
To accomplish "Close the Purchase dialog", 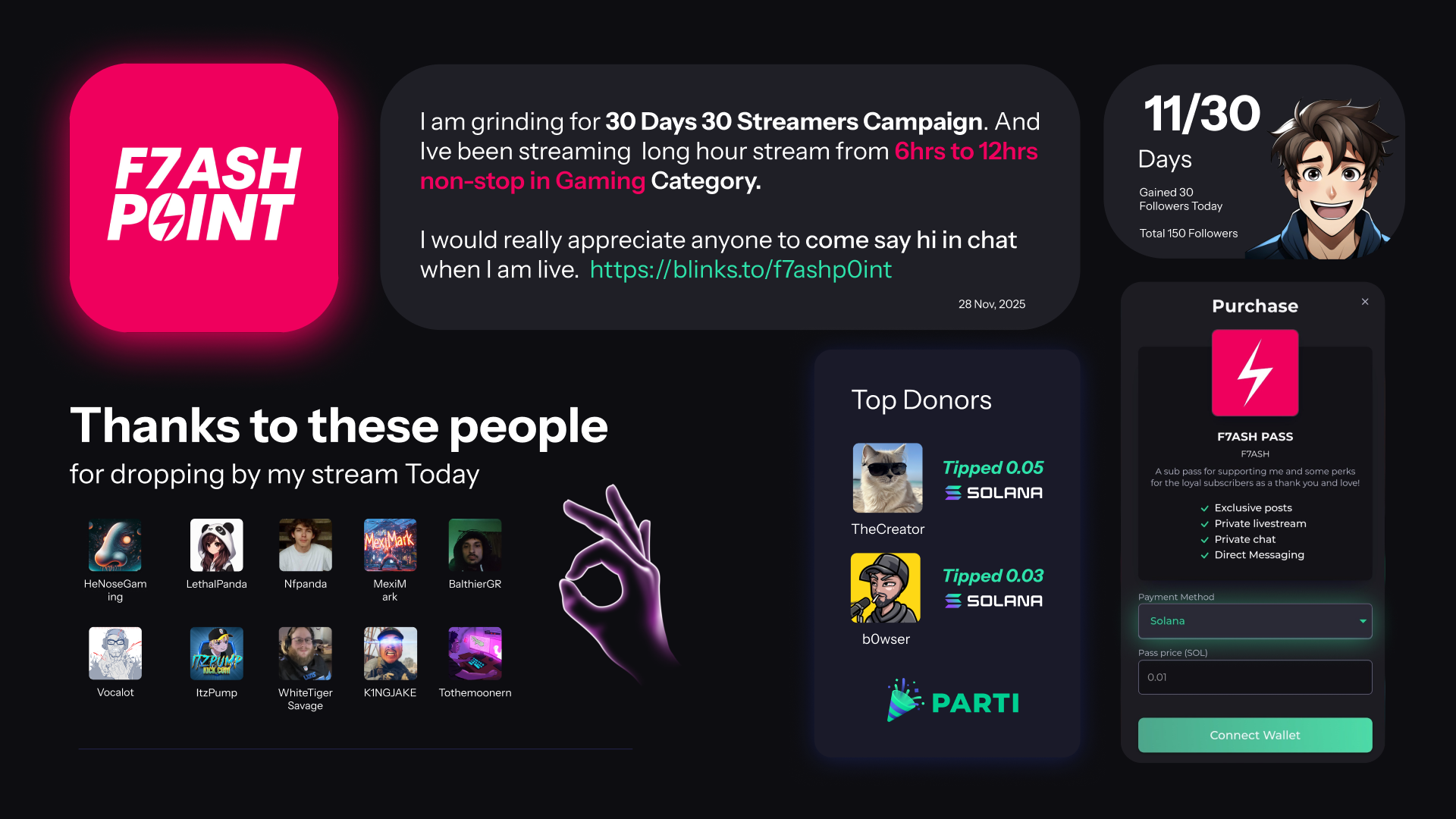I will point(1365,302).
